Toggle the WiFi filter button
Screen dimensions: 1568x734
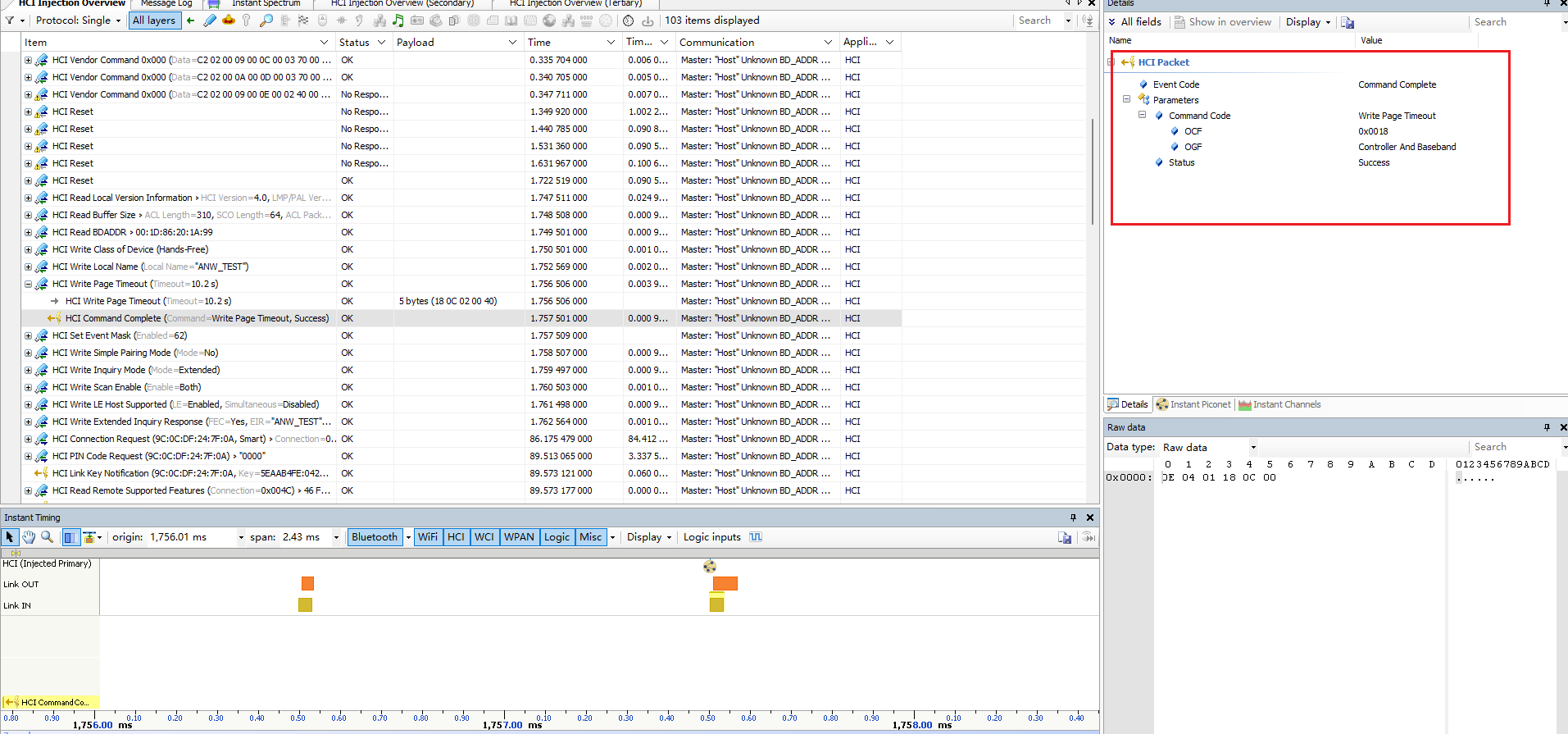coord(428,537)
